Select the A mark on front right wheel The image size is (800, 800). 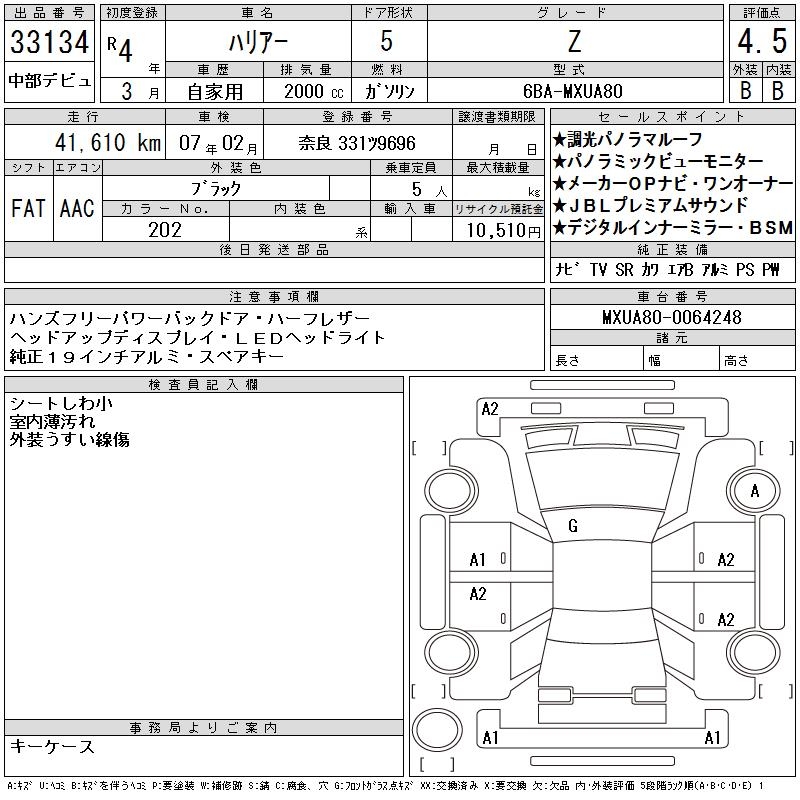(755, 491)
